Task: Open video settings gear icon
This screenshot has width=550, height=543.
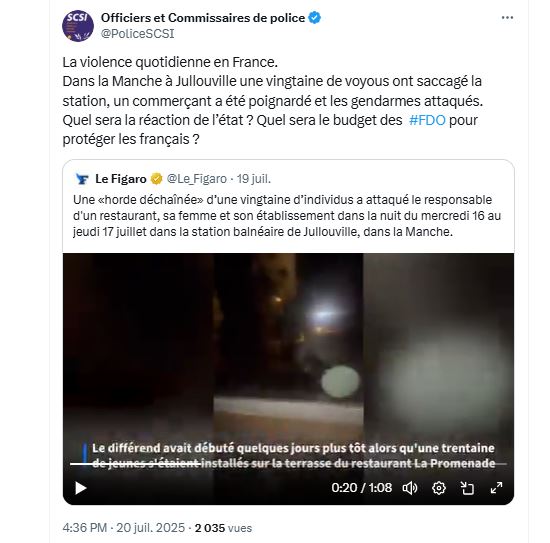Action: [x=439, y=488]
